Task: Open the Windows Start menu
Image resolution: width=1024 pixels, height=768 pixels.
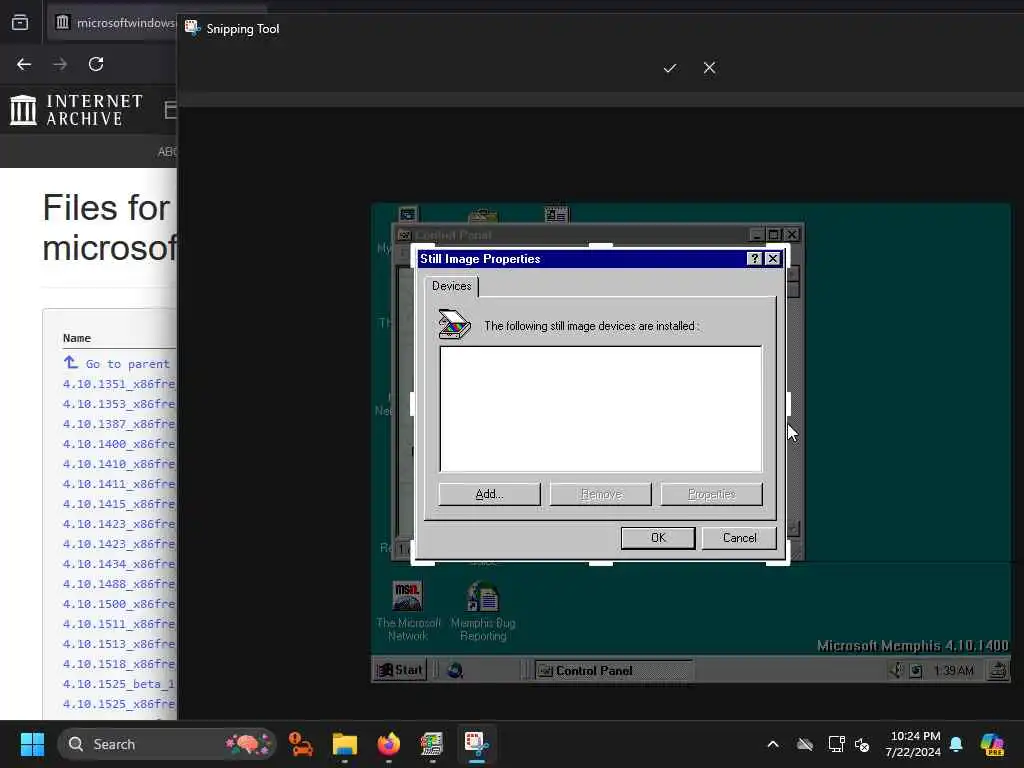Action: [x=32, y=744]
